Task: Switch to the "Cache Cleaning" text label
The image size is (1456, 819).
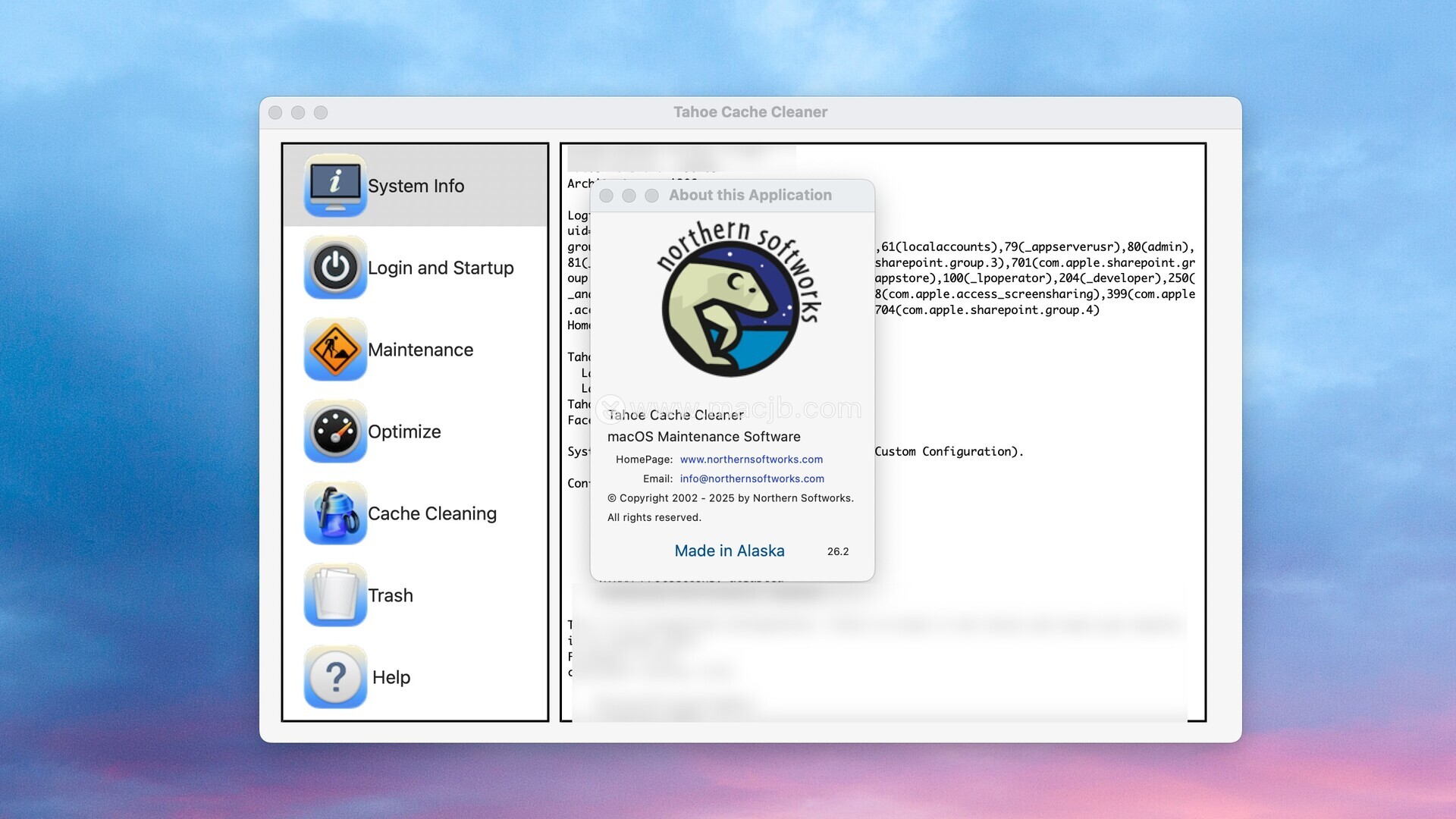Action: pos(432,513)
